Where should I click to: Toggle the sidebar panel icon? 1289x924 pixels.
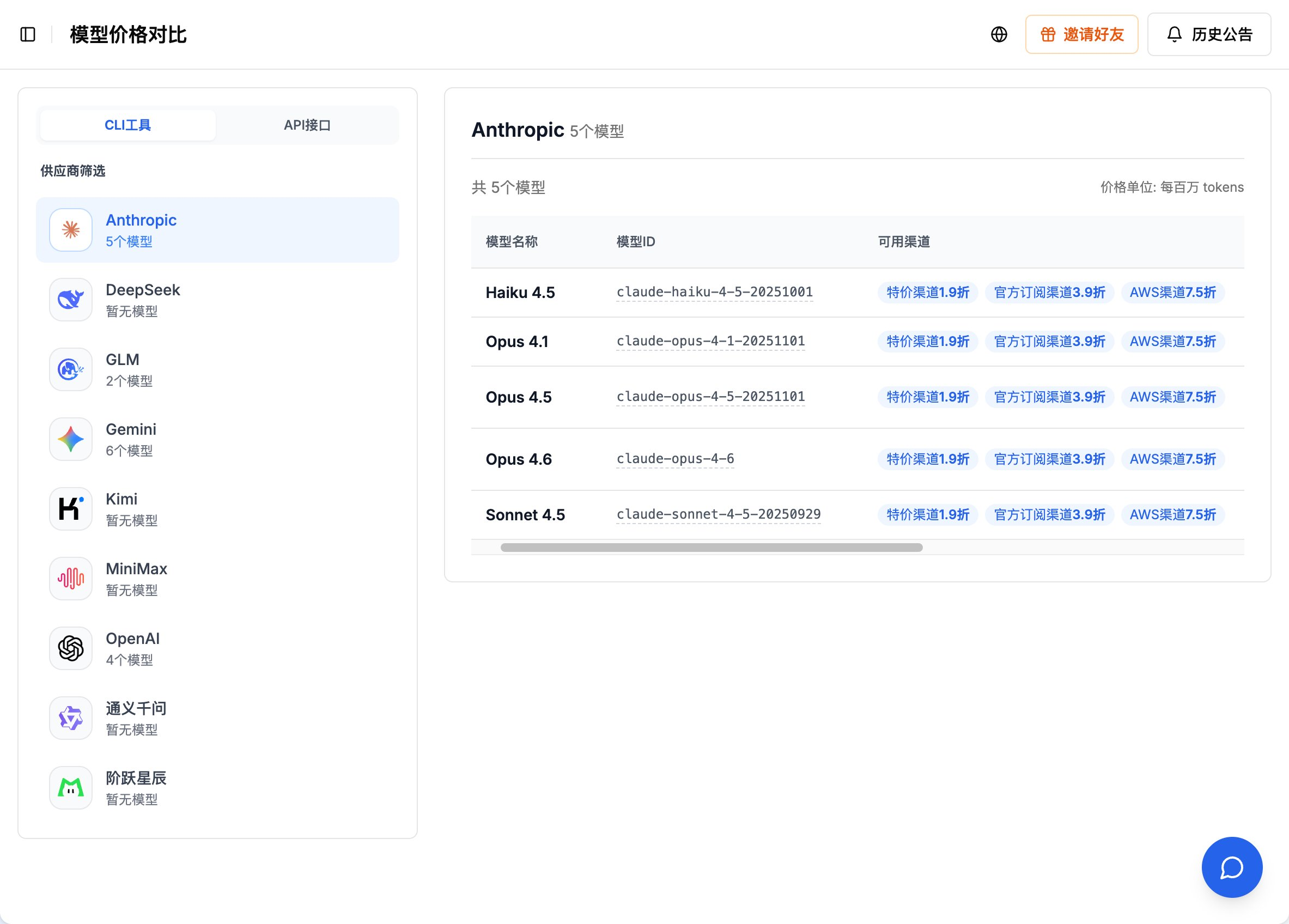click(x=27, y=35)
